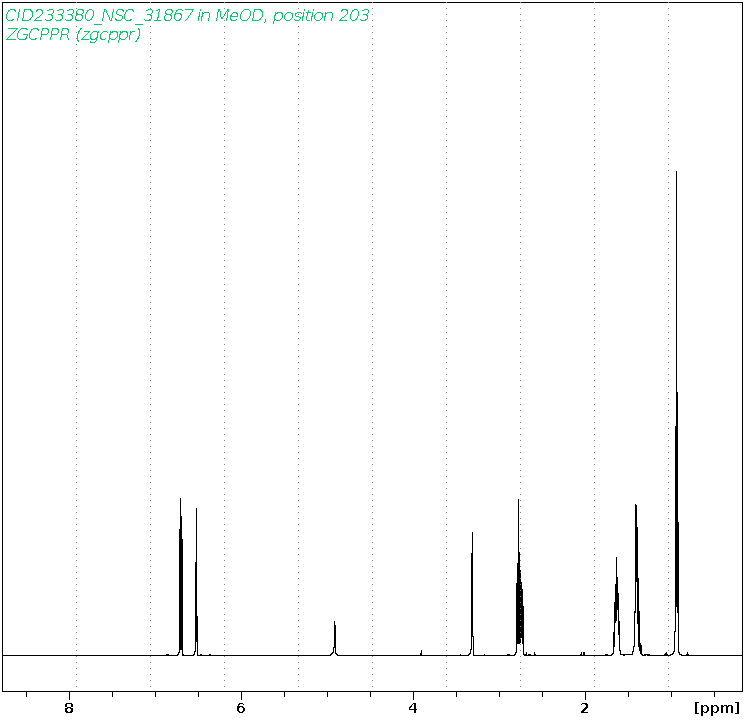Click the axis label 6 ppm
746x720 pixels.
241,708
